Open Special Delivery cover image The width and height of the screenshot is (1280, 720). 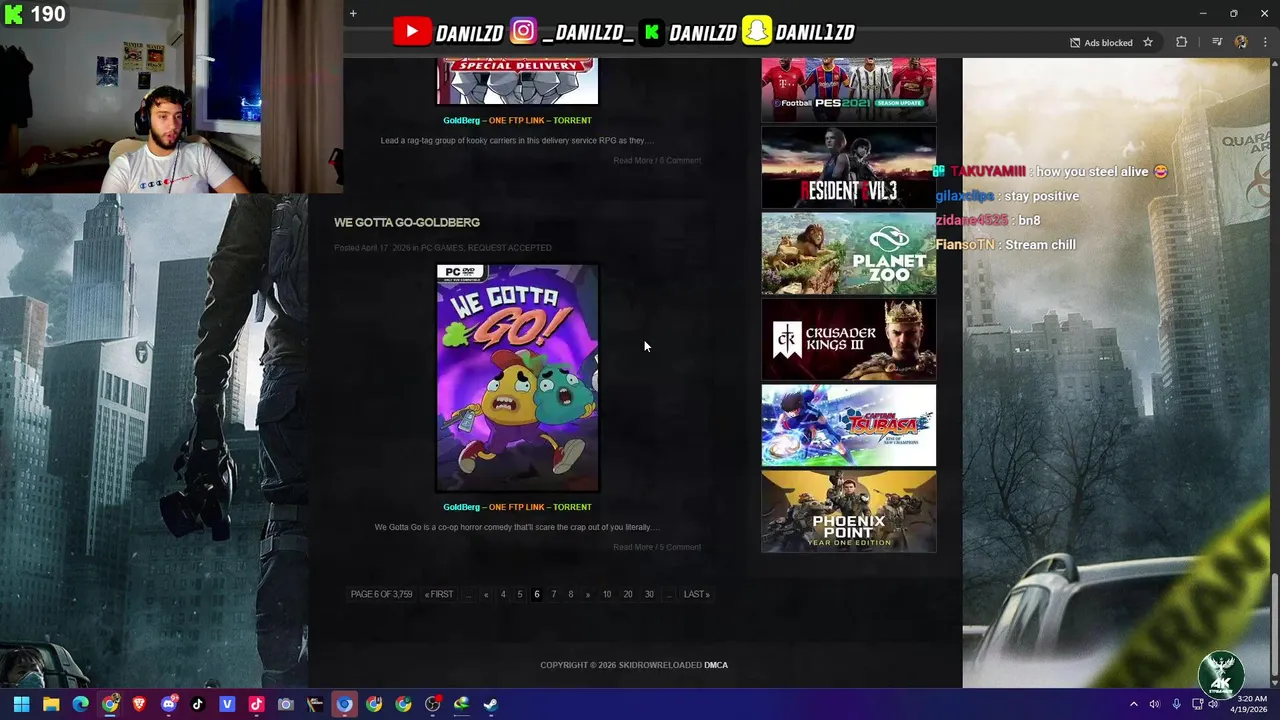517,81
